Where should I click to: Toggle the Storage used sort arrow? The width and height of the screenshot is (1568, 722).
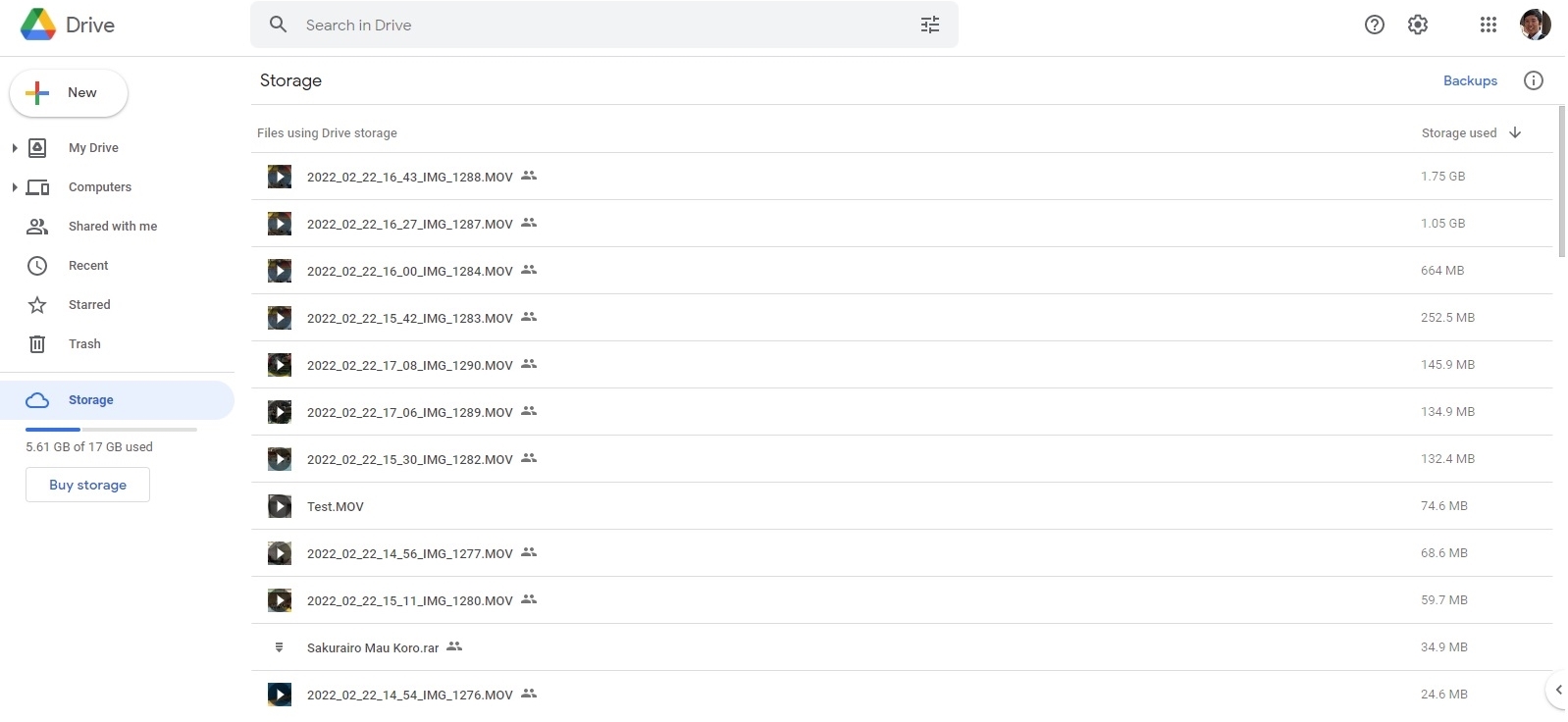click(1515, 133)
